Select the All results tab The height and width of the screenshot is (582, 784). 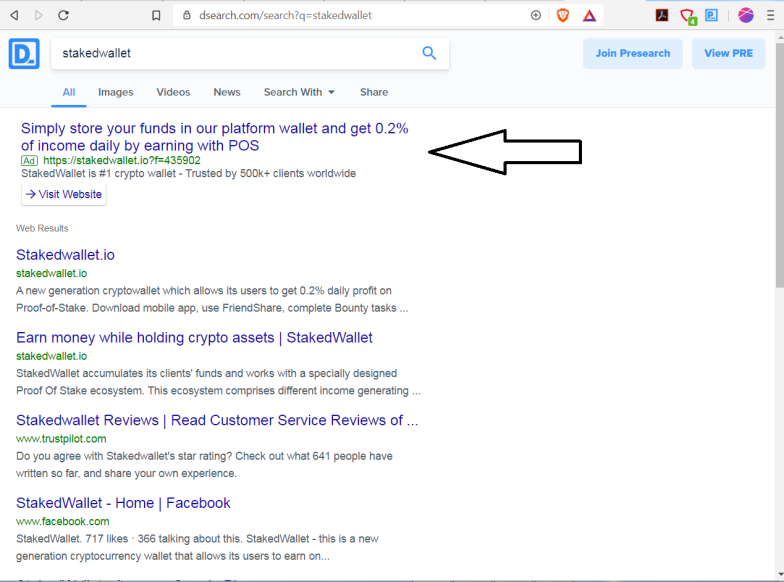pyautogui.click(x=68, y=92)
